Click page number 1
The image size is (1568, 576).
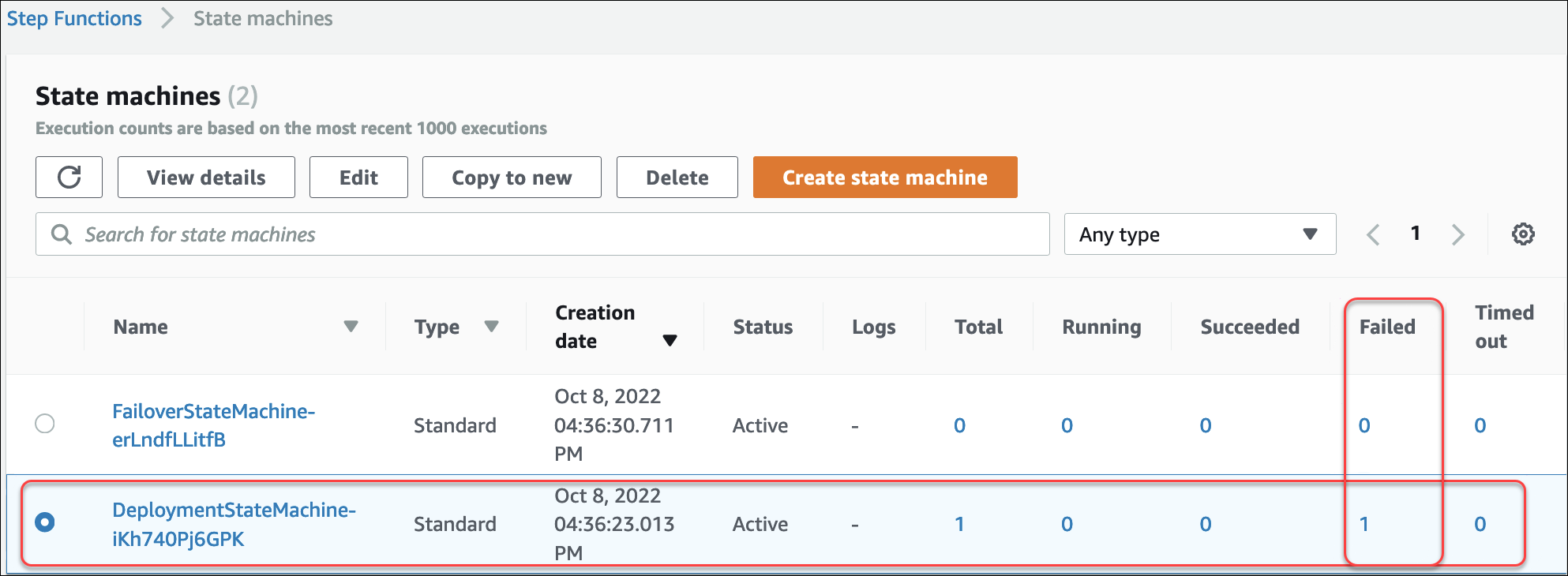1416,234
